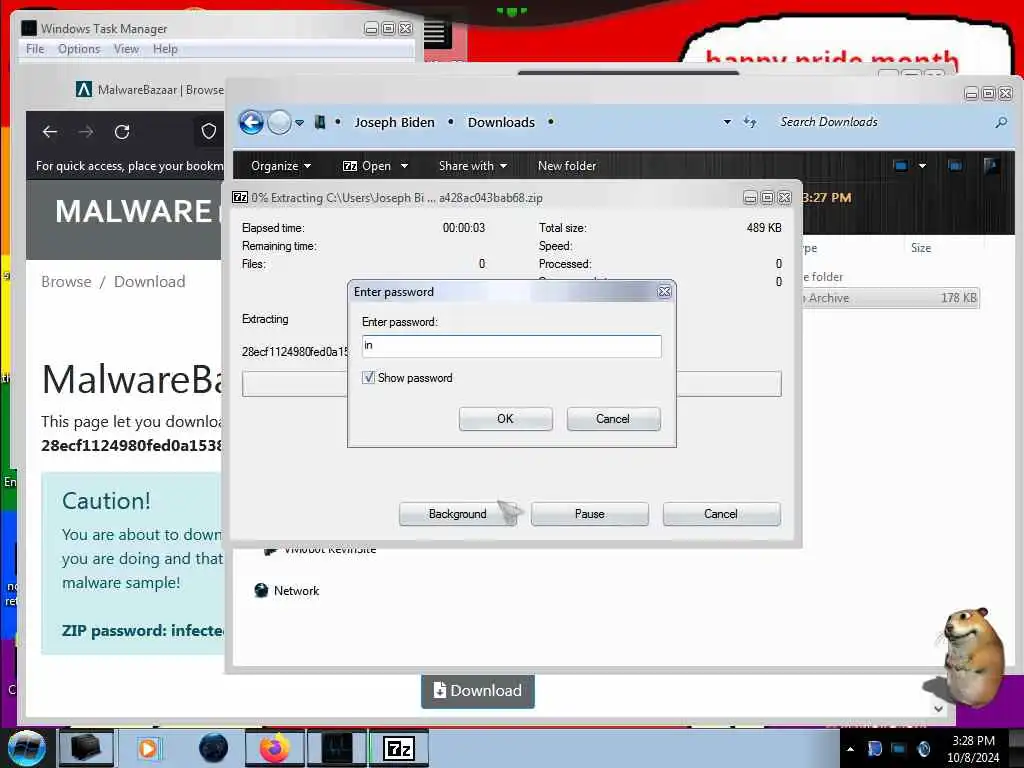Click in the Search Downloads field
The image size is (1024, 768).
point(882,122)
